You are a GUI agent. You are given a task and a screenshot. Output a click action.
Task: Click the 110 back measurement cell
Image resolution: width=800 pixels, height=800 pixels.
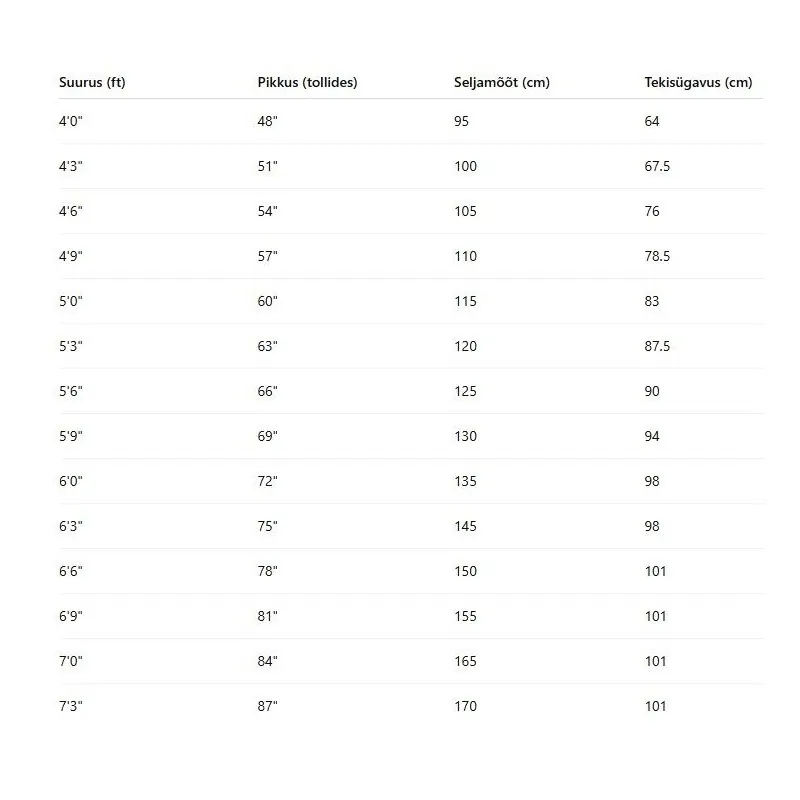tap(465, 256)
